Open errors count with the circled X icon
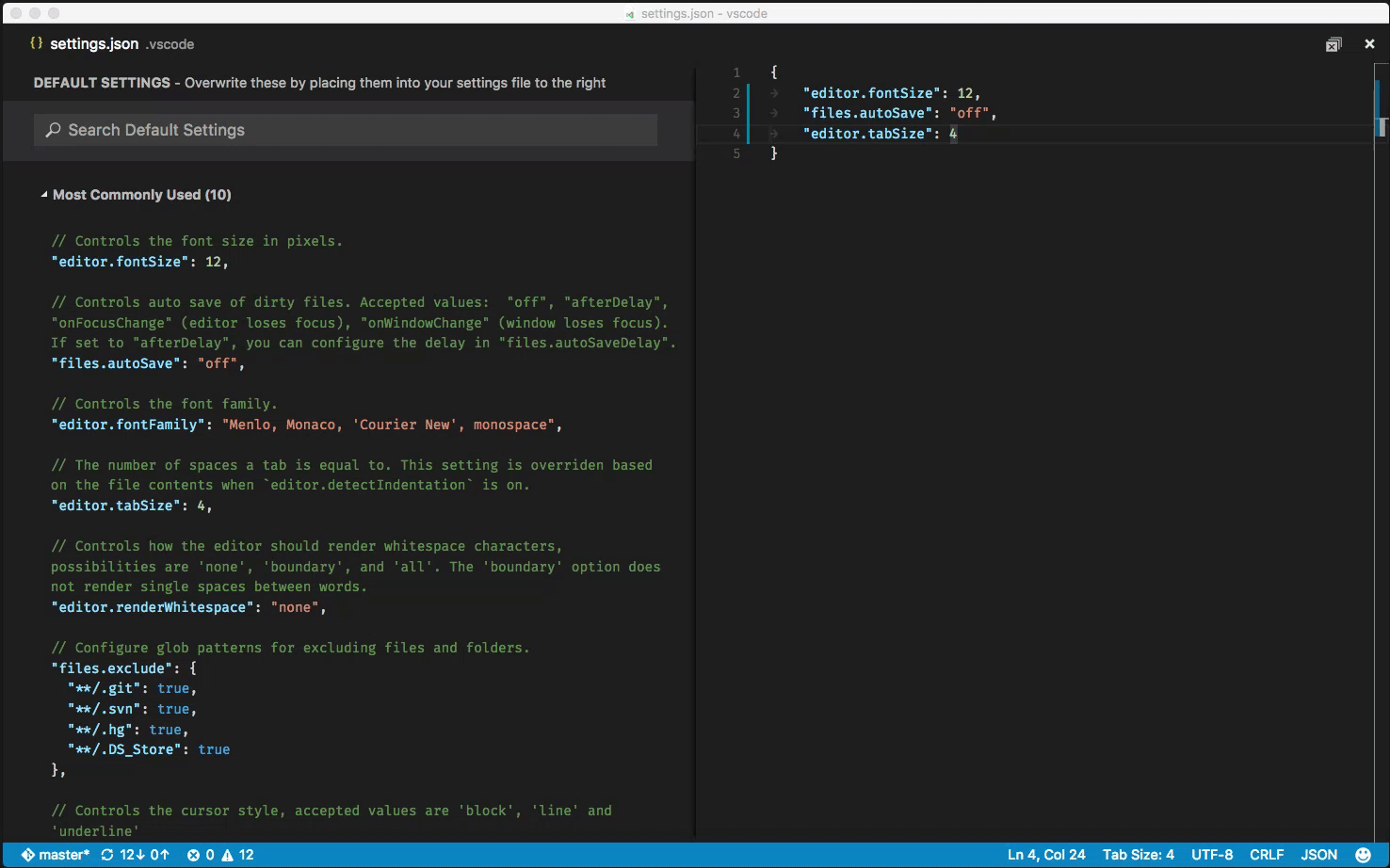 (x=201, y=855)
